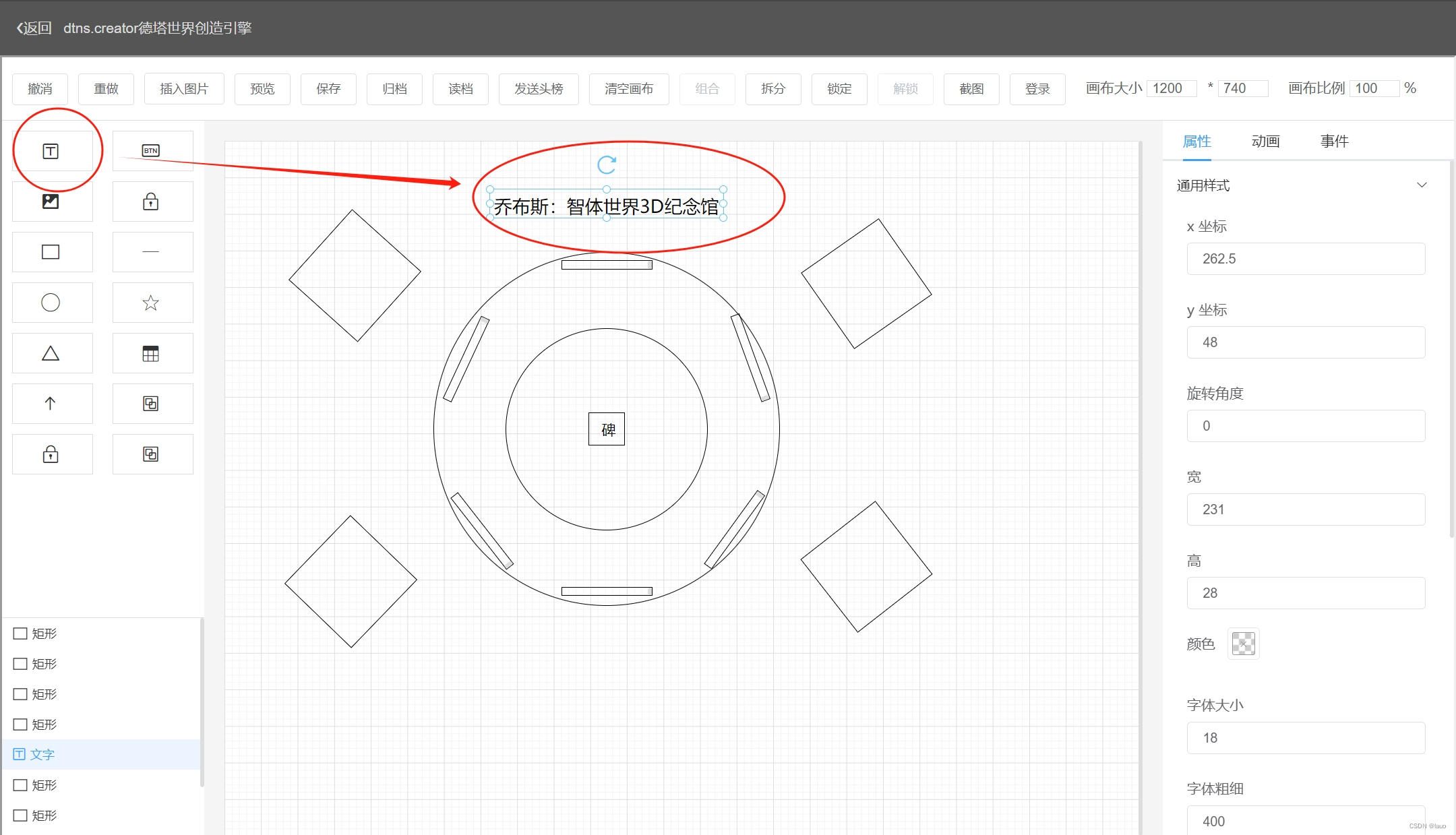Click the canvas width field 1200

pyautogui.click(x=1172, y=88)
